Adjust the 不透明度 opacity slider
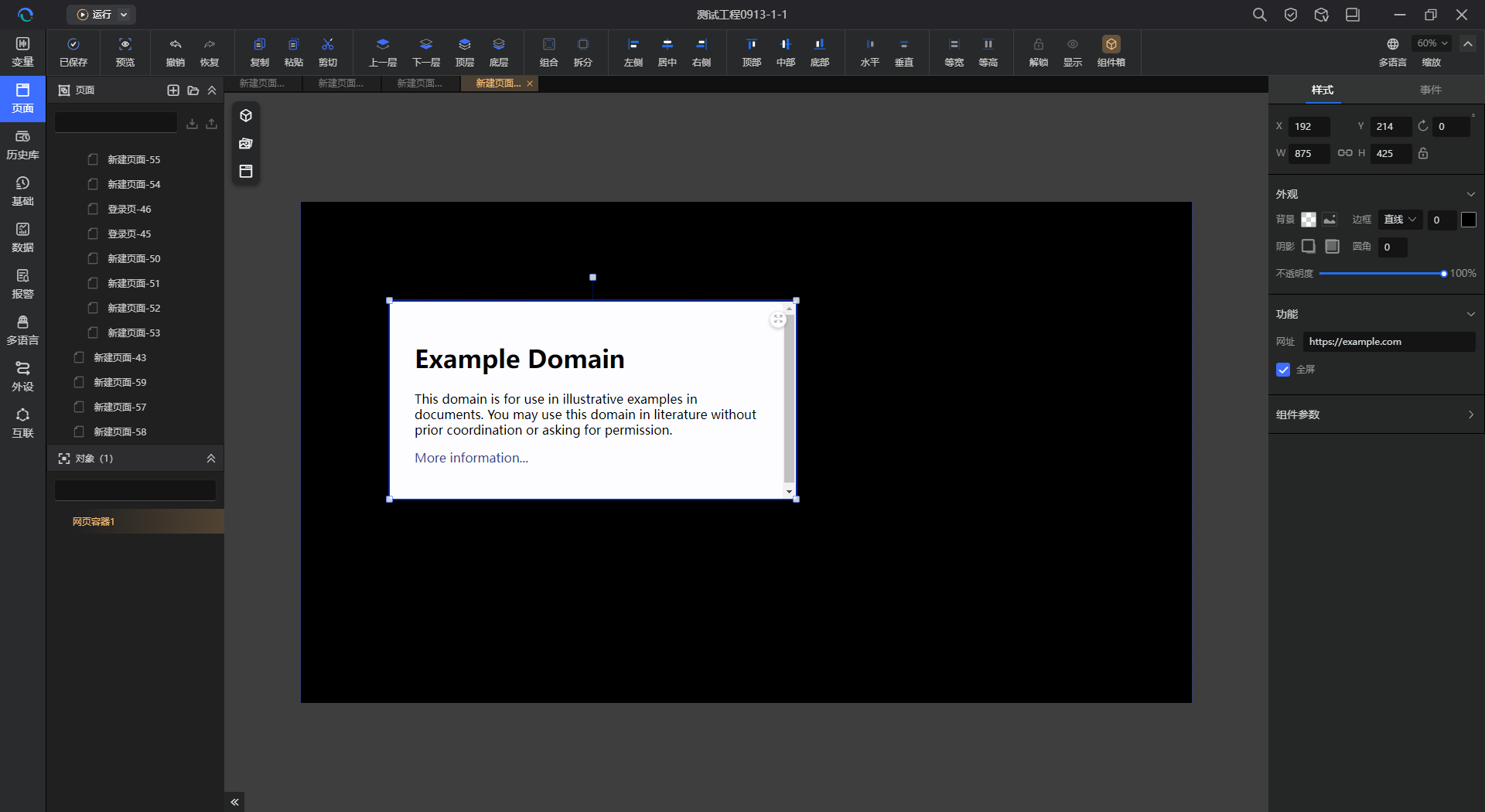This screenshot has height=812, width=1485. [1381, 274]
